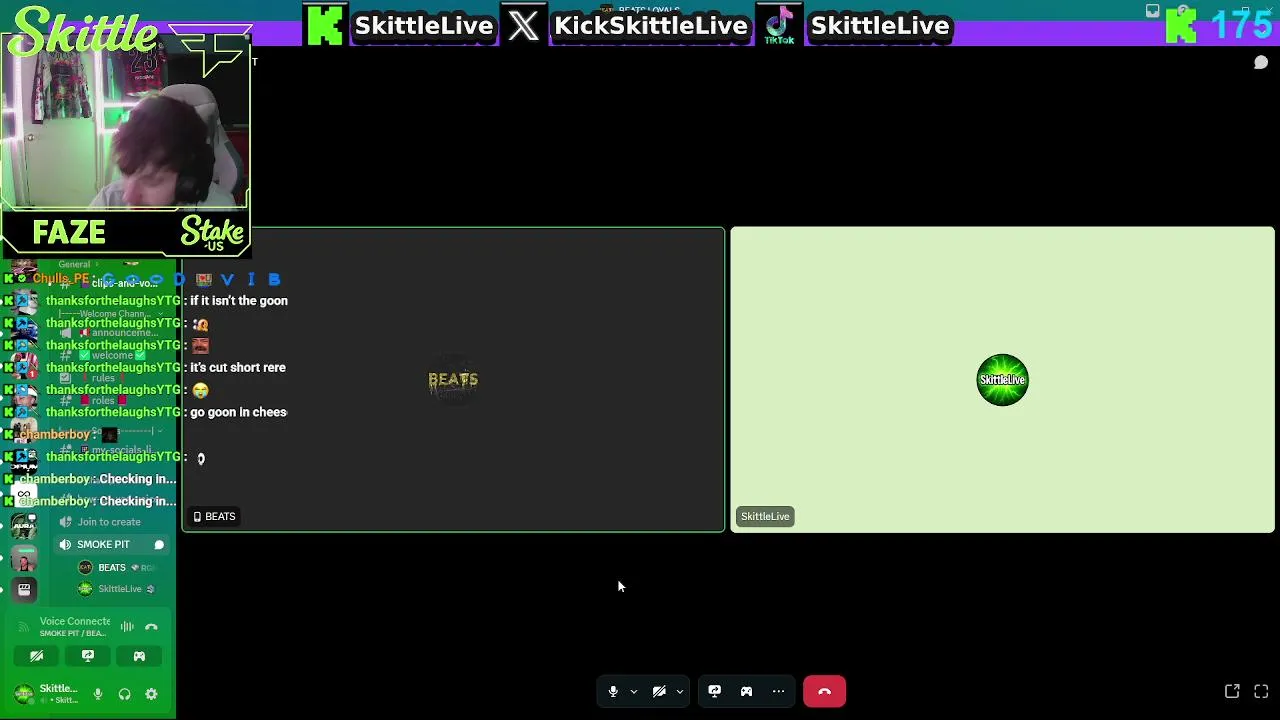Select SkittleLive user in SMOKE PIT channel
1280x720 pixels.
(119, 589)
